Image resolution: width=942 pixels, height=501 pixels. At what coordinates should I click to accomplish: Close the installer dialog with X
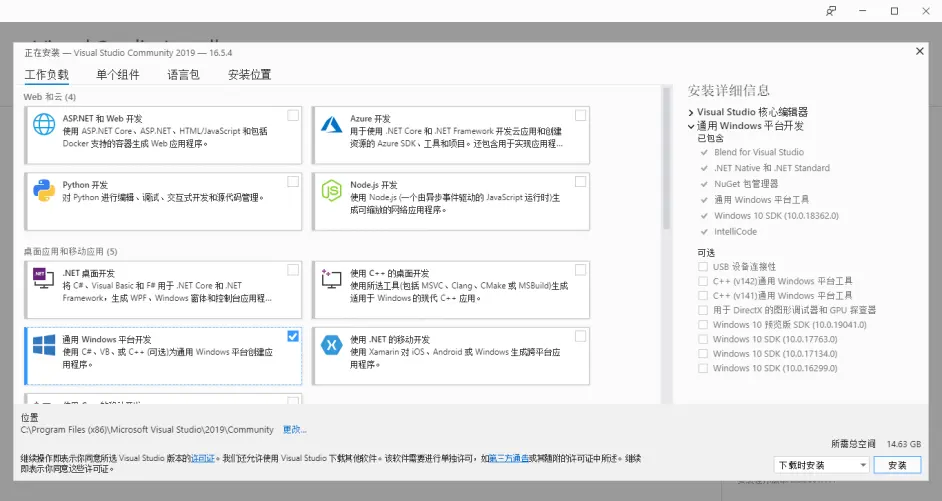(x=920, y=52)
